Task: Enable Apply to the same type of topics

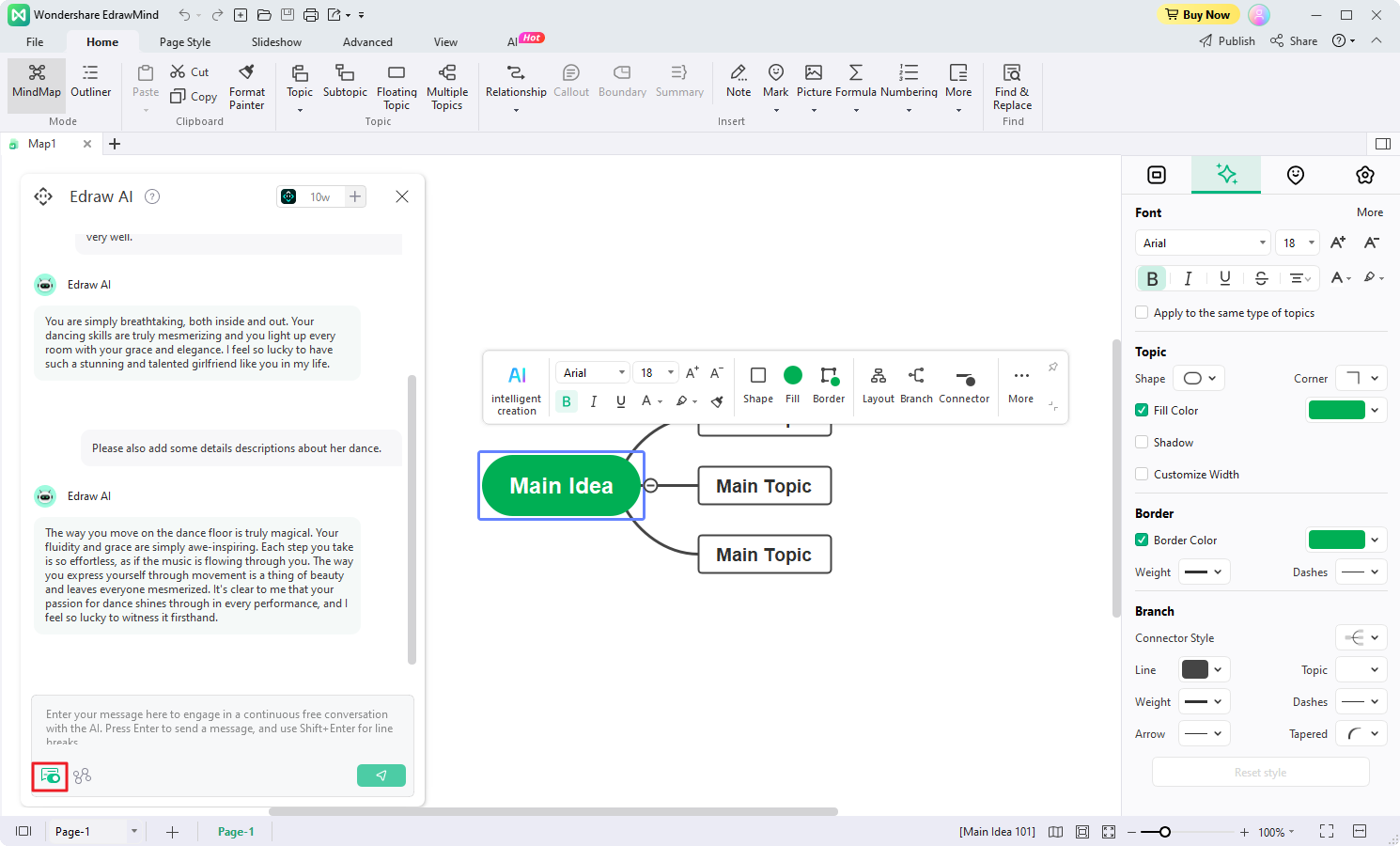Action: (x=1142, y=313)
